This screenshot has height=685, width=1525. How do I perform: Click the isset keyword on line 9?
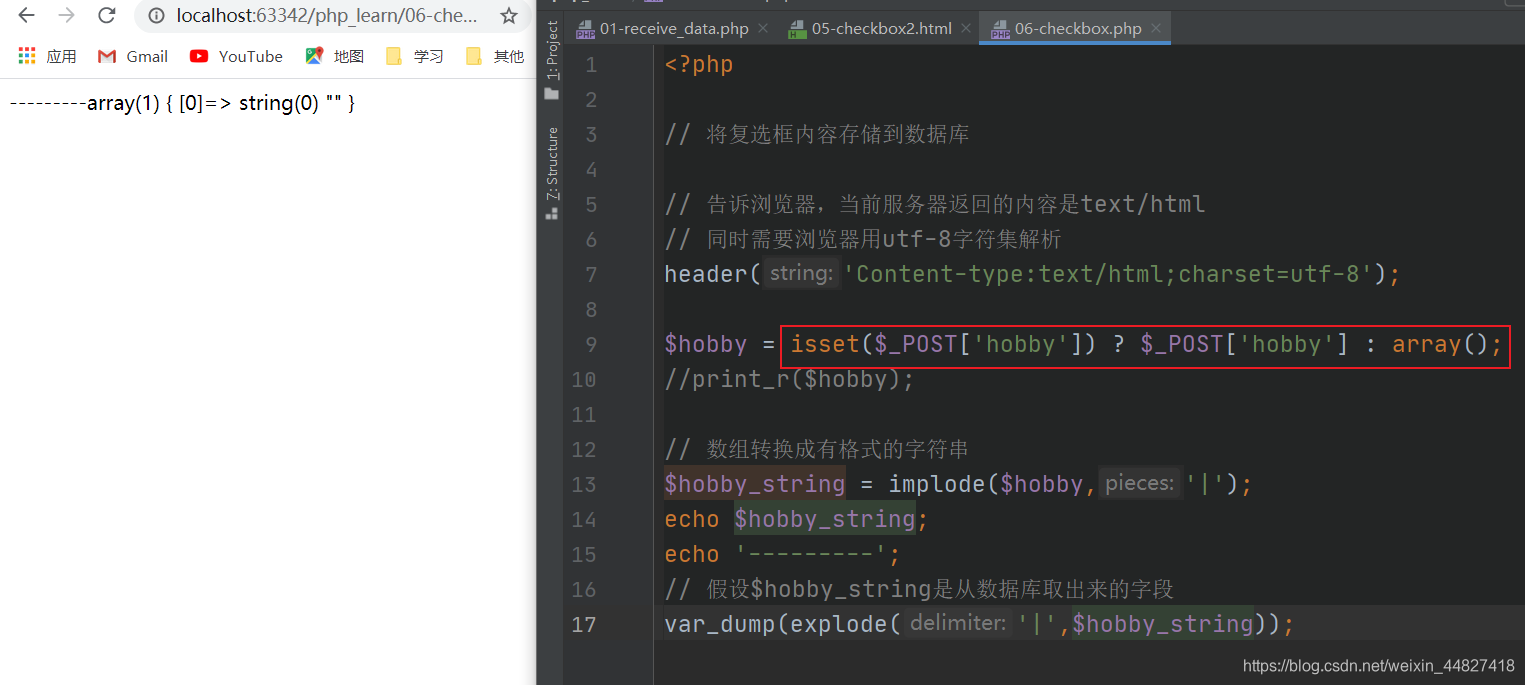point(825,344)
